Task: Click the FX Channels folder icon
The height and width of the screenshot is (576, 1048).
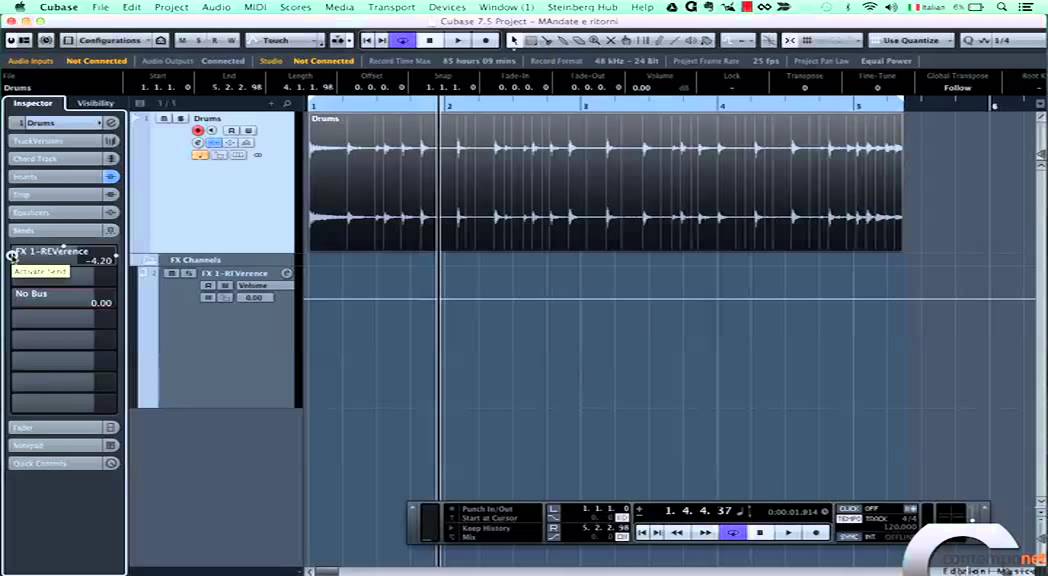Action: [150, 260]
